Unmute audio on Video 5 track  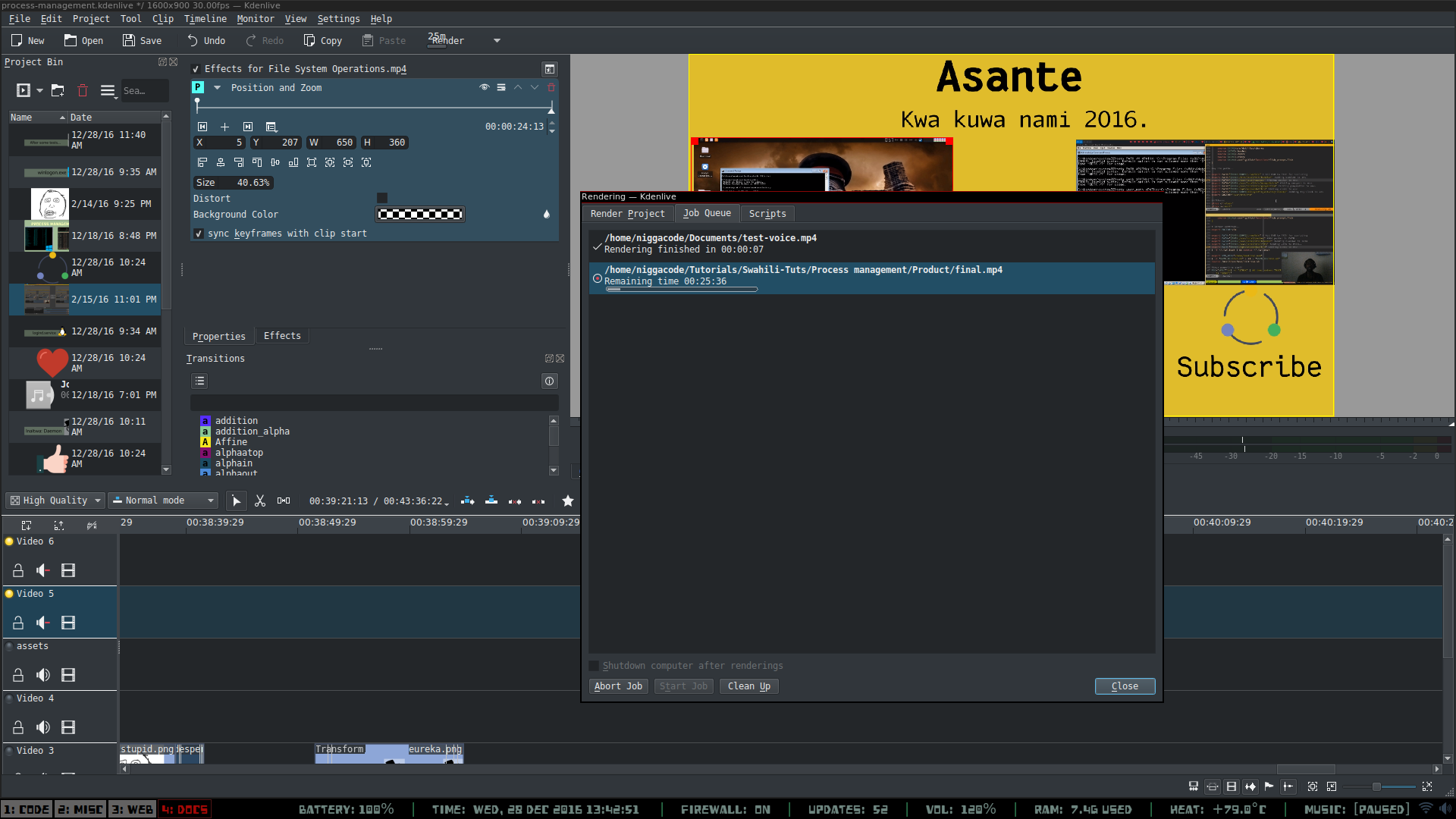(x=43, y=623)
